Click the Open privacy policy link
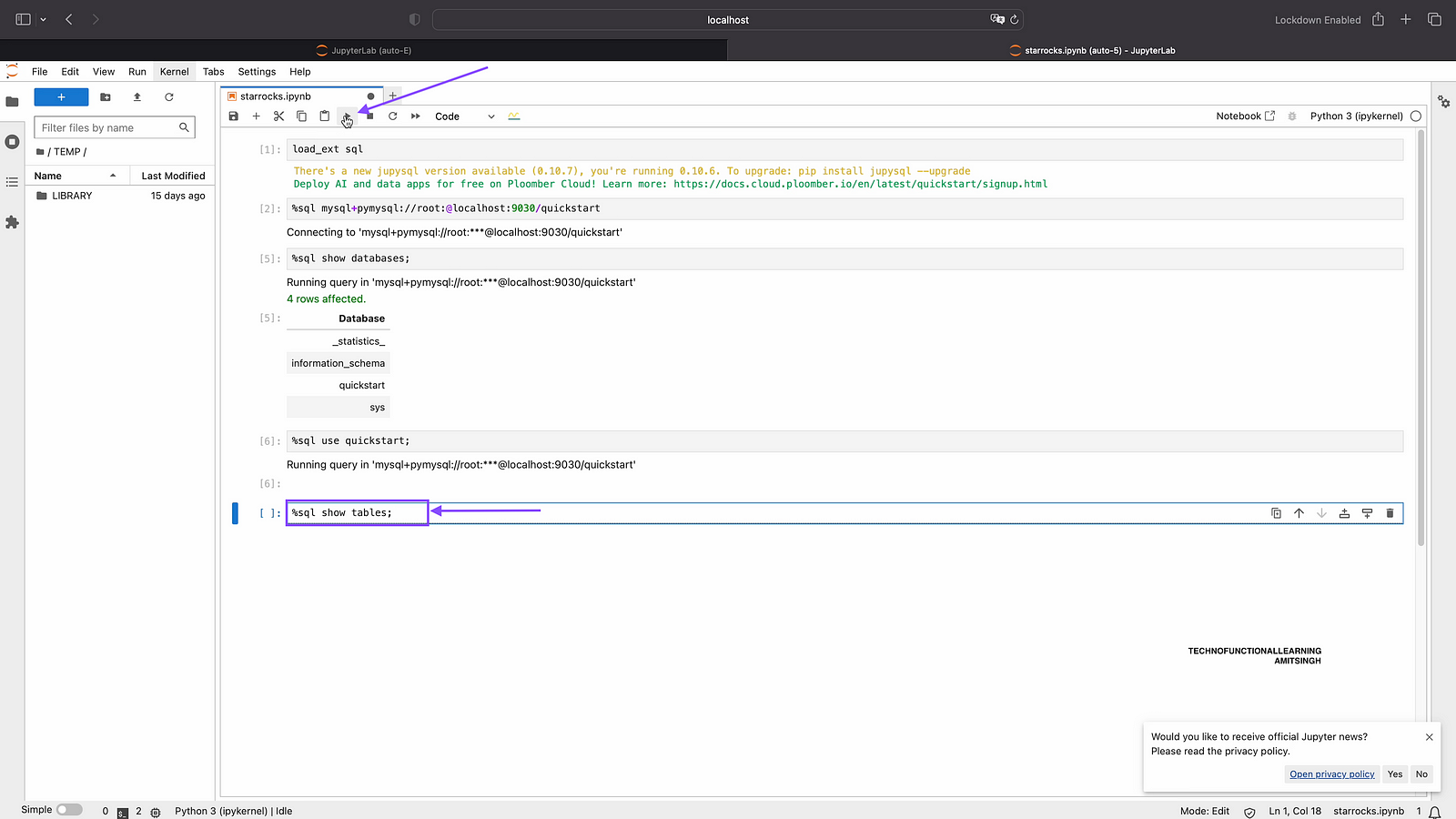Viewport: 1456px width, 819px height. 1331,774
